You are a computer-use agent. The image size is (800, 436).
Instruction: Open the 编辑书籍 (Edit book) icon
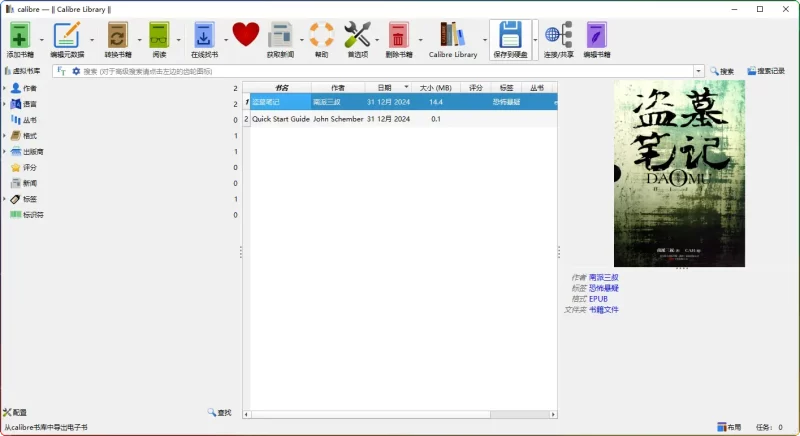pos(597,36)
